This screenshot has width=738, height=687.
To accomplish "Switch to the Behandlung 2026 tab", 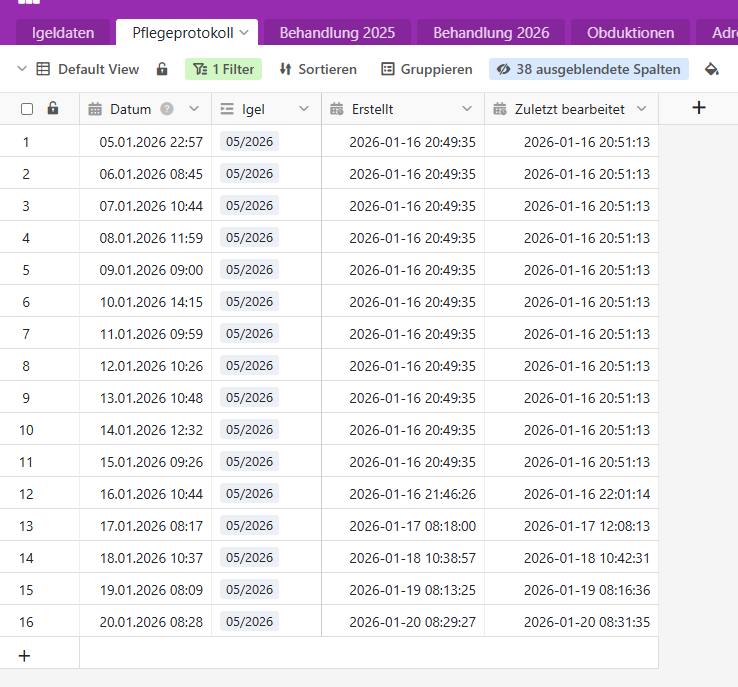I will pos(491,33).
